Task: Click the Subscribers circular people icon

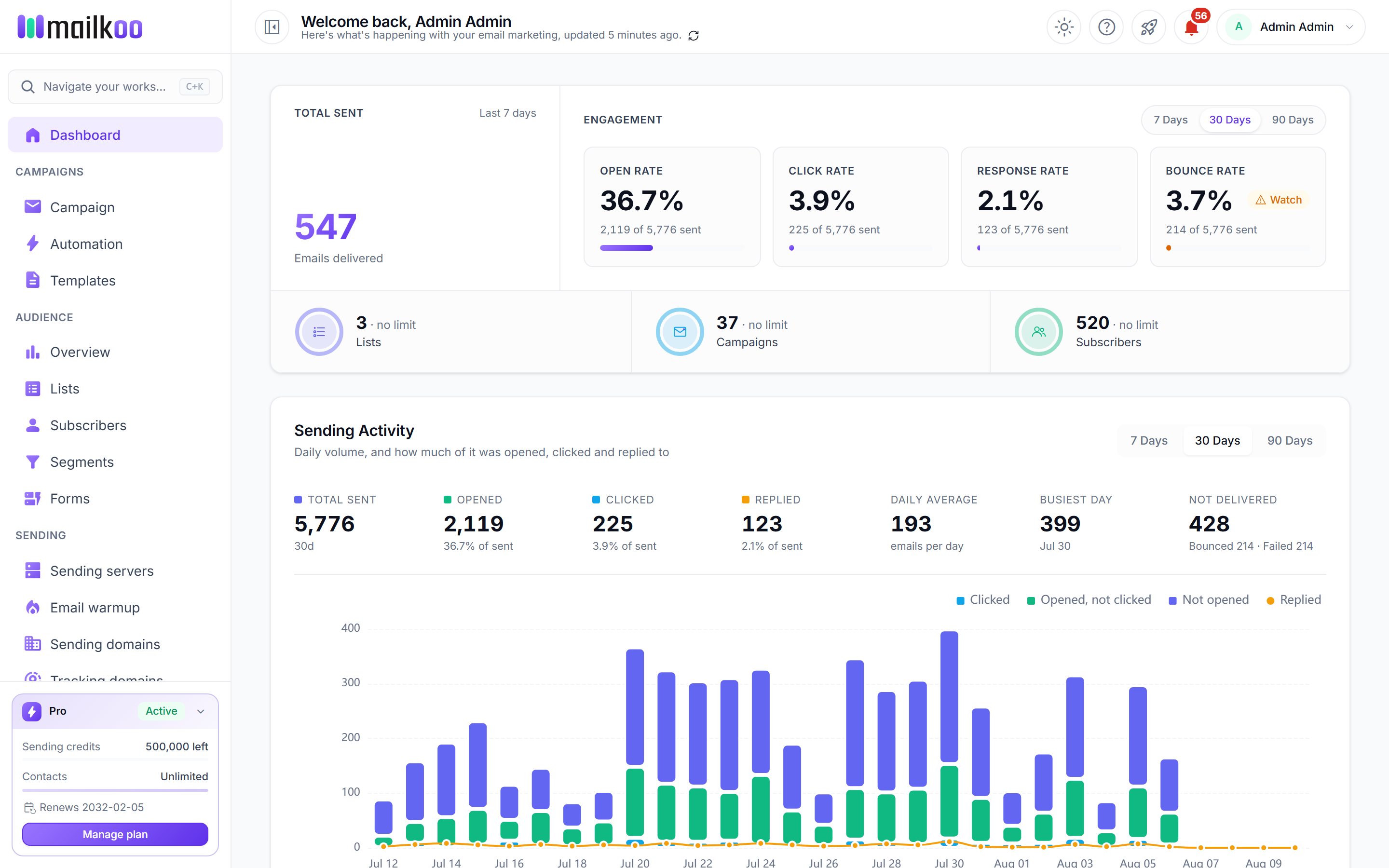Action: [1038, 332]
